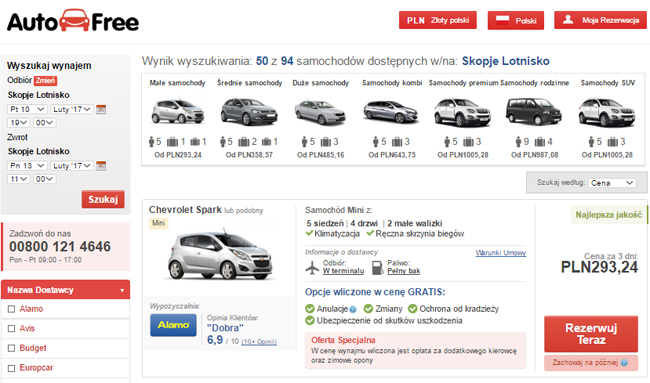Viewport: 650px width, 383px height.
Task: Check the Budget supplier checkbox
Action: (x=12, y=348)
